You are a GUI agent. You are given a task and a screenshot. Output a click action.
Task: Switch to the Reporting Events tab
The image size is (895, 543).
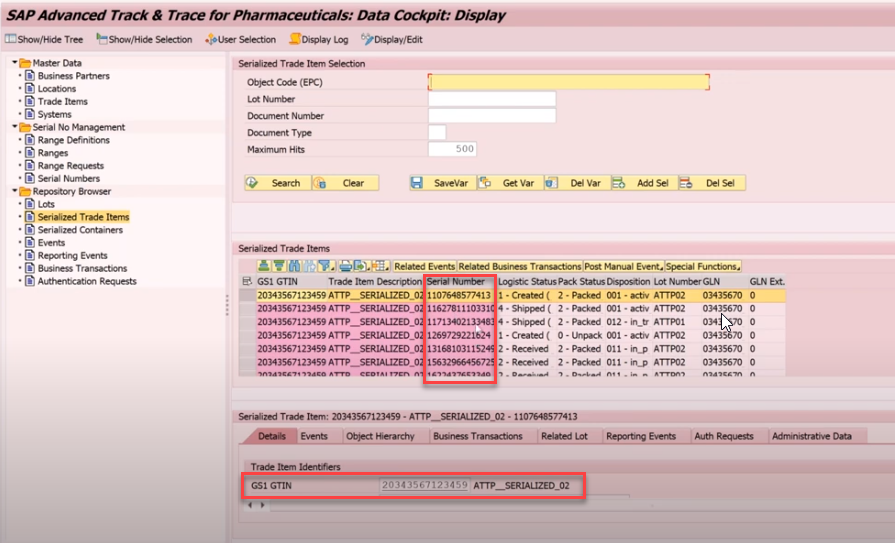point(641,436)
